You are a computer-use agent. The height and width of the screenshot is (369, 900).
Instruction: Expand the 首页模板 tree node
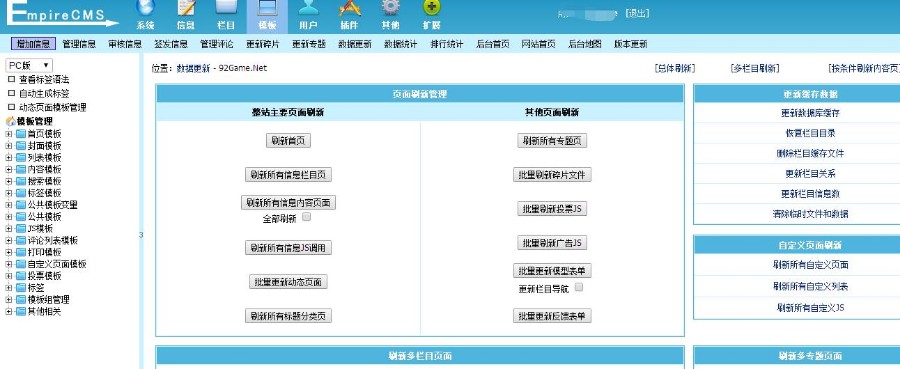coord(9,134)
